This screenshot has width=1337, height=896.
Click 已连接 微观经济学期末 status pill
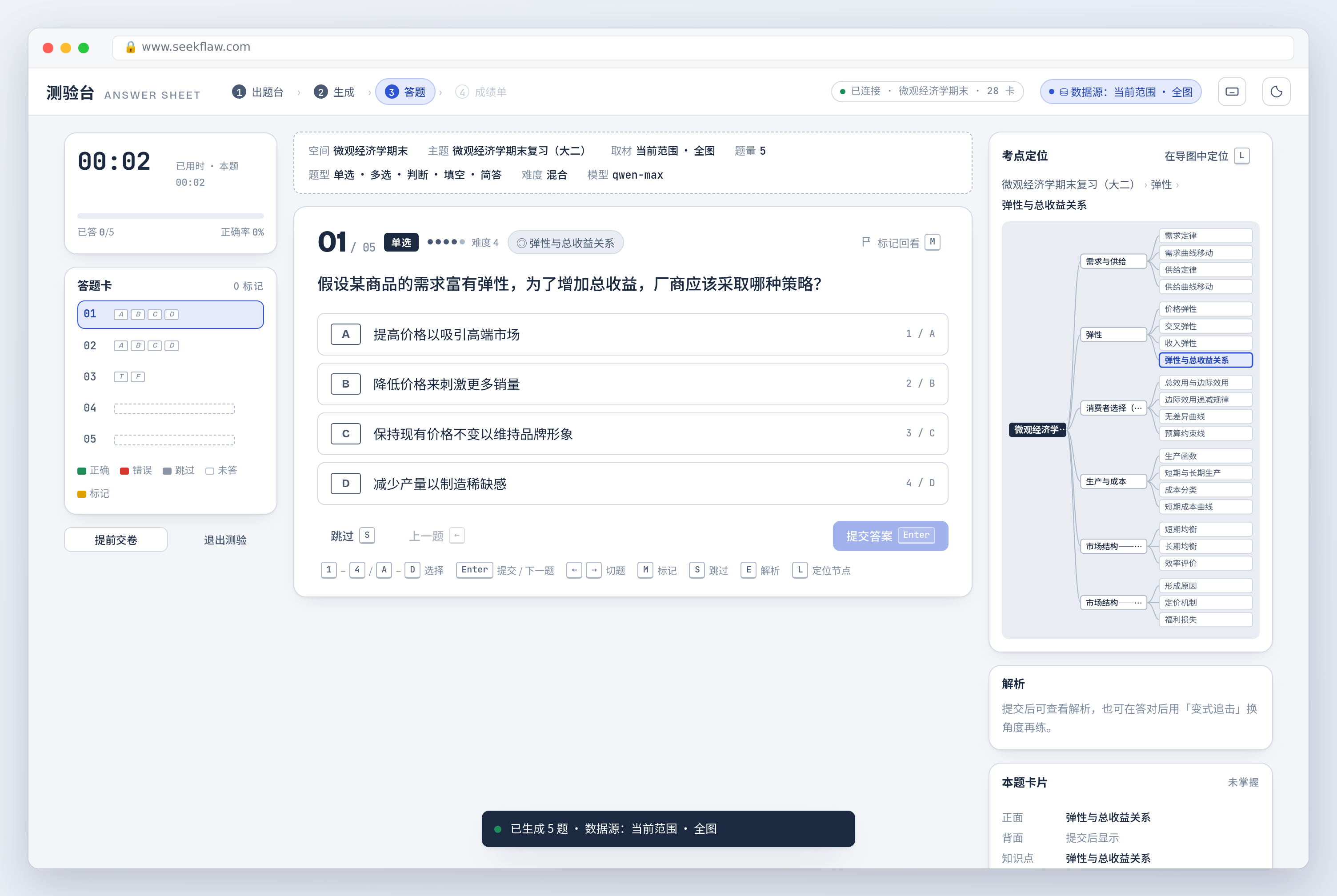point(927,92)
